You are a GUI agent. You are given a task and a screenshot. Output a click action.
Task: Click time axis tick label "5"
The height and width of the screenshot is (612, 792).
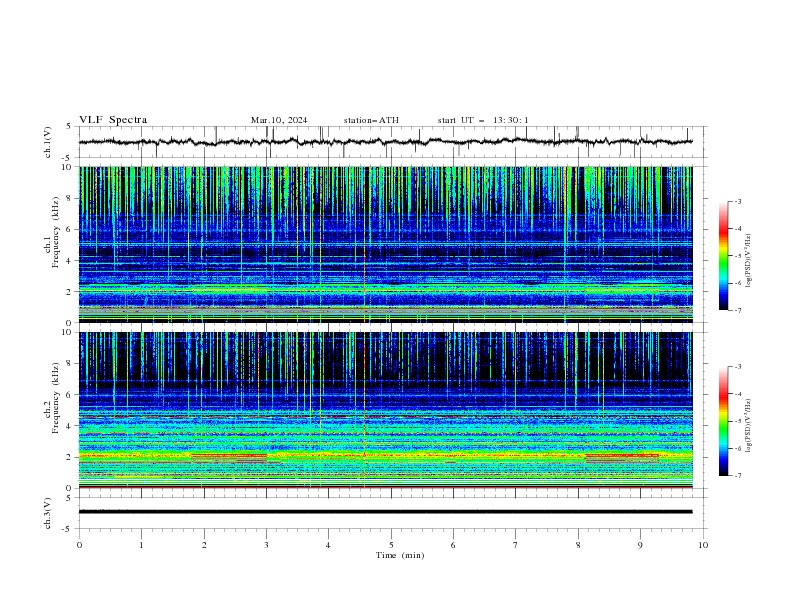click(x=391, y=545)
